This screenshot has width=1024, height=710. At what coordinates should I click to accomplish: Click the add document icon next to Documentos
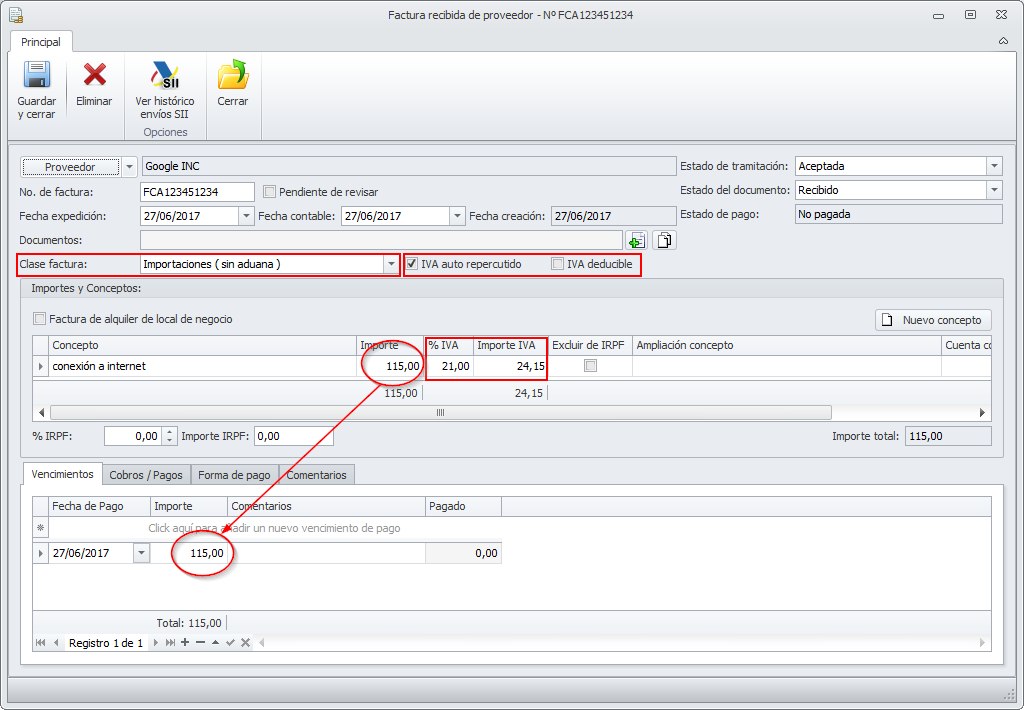(x=636, y=240)
